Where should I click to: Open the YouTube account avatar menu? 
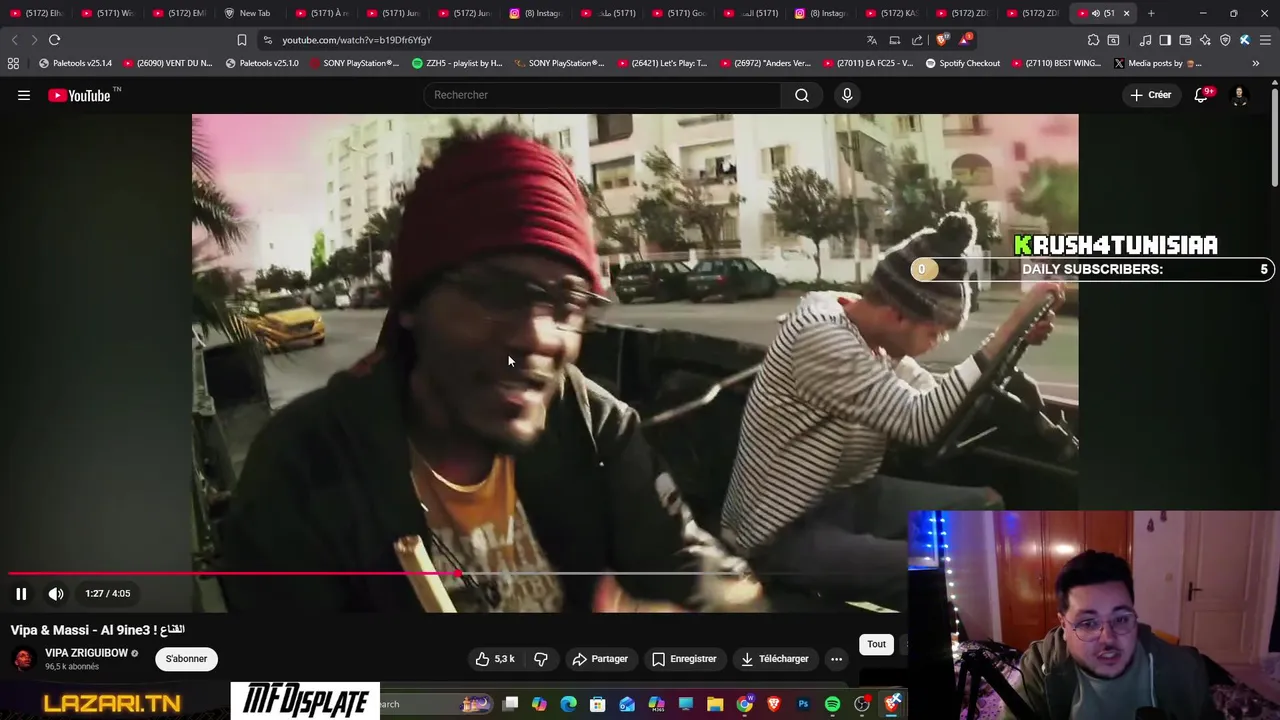pyautogui.click(x=1239, y=95)
